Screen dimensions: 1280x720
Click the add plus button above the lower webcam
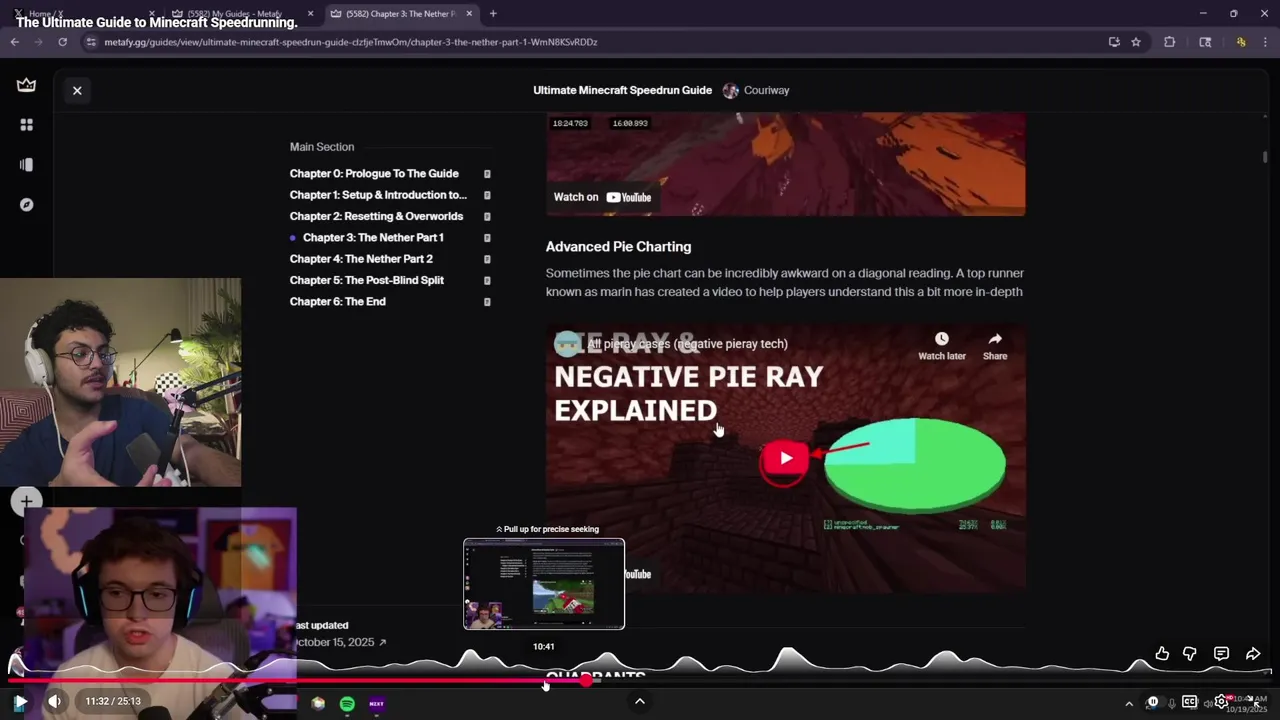pos(26,501)
